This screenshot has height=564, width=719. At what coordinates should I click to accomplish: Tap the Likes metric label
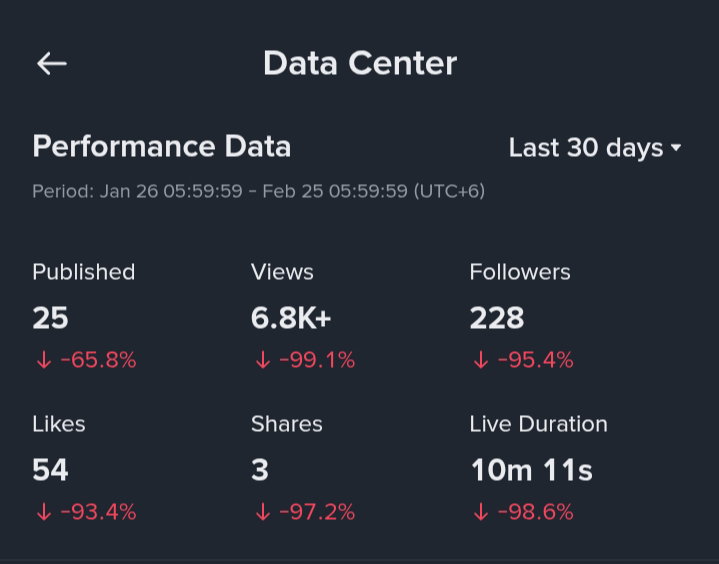(x=59, y=424)
